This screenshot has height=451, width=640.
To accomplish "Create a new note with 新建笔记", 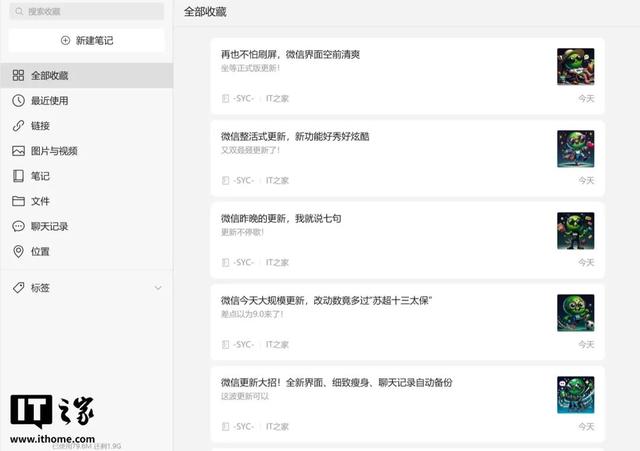I will (x=86, y=40).
